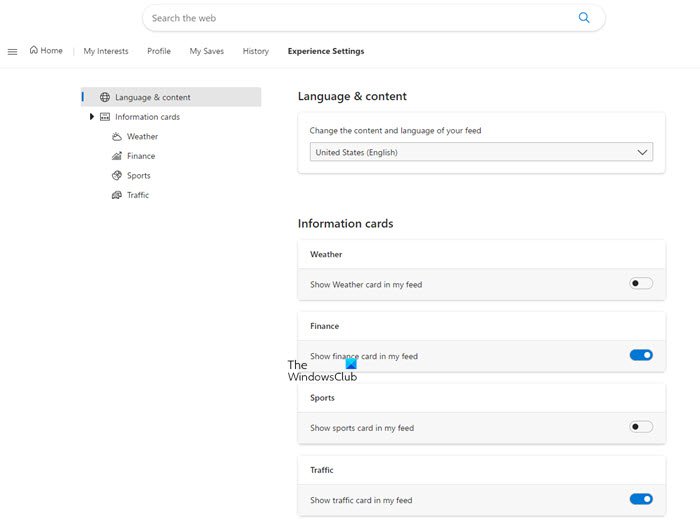Click the globe icon for Language & content
The width and height of the screenshot is (700, 528).
click(x=105, y=97)
